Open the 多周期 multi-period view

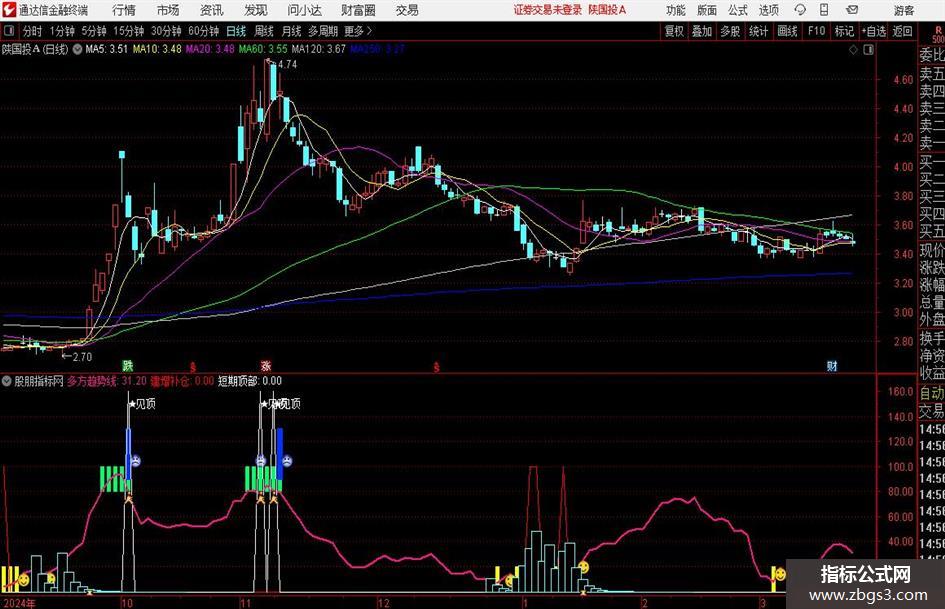(x=323, y=31)
